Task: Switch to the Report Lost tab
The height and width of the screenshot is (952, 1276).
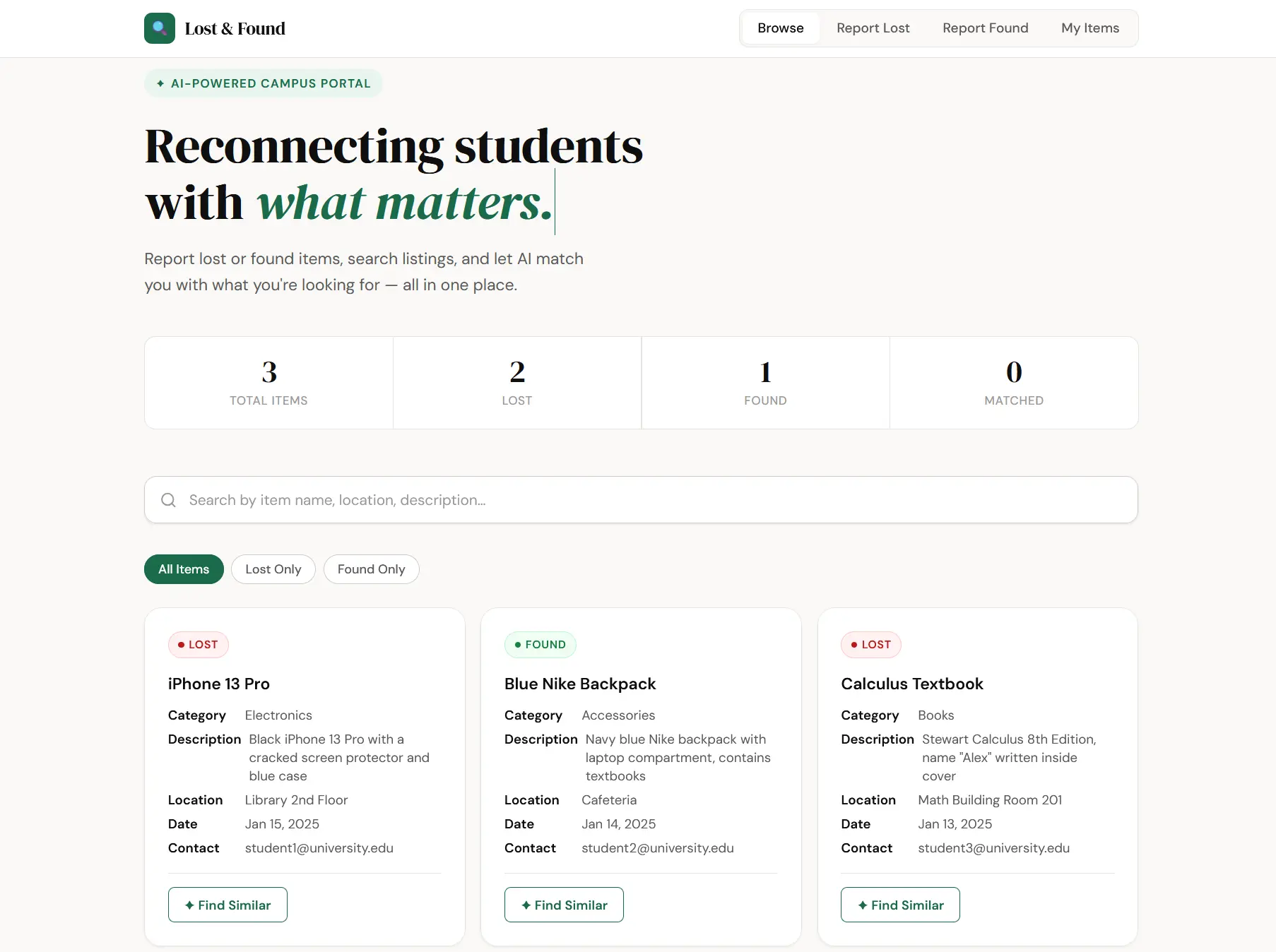Action: [873, 28]
